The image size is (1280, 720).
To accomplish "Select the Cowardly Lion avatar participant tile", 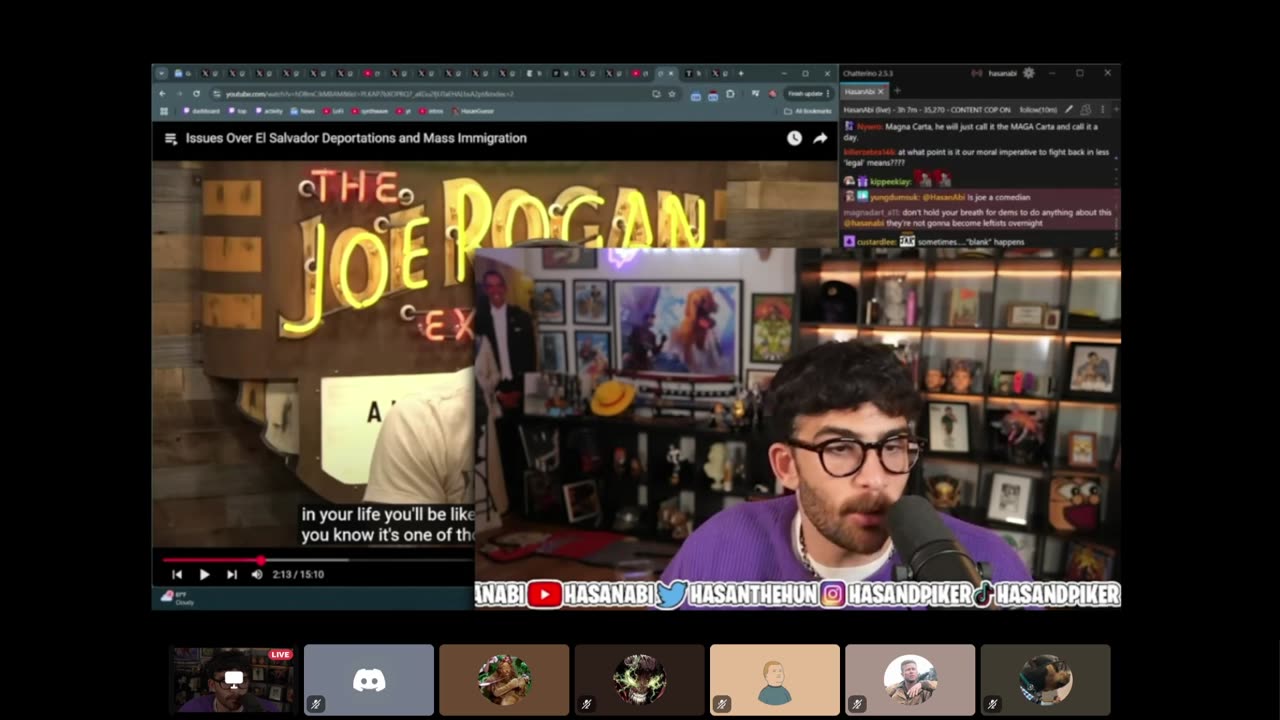I will [504, 680].
